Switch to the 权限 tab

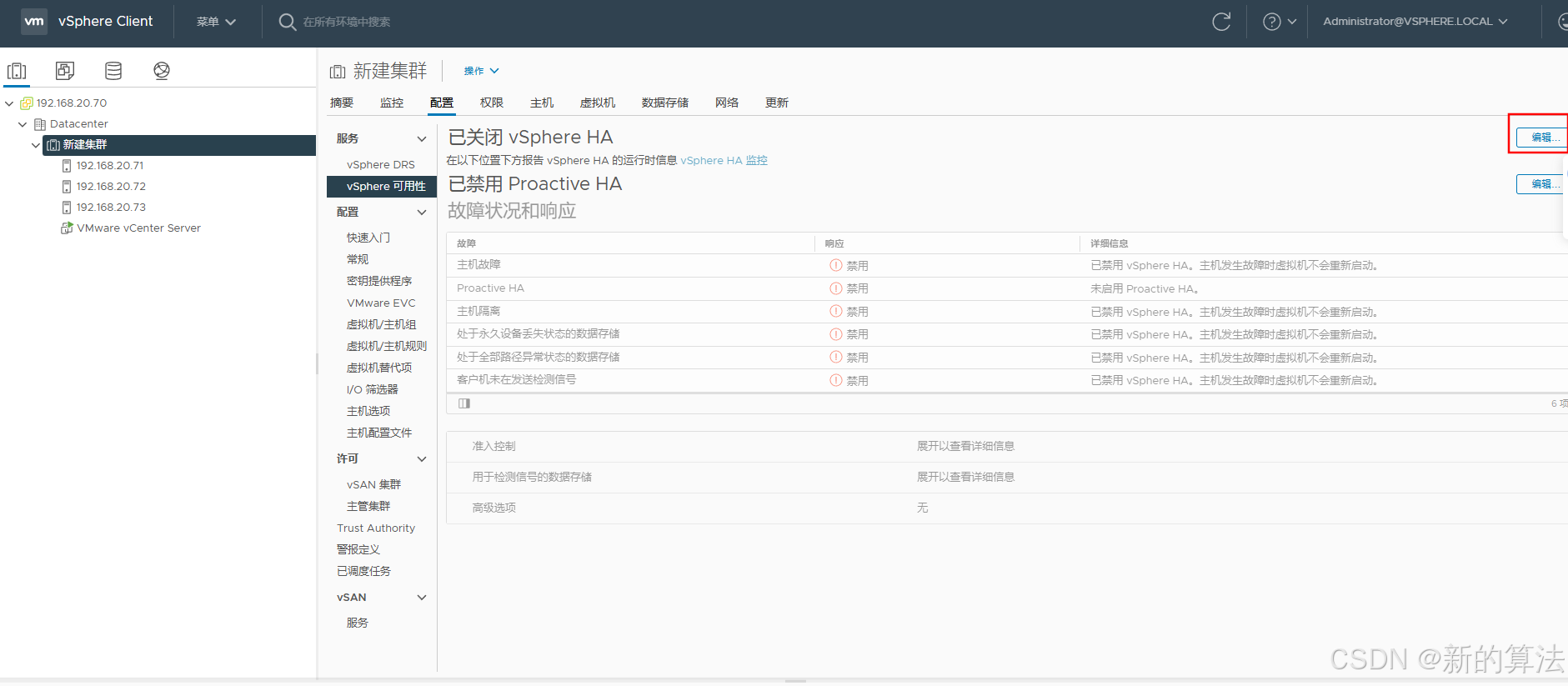click(492, 103)
